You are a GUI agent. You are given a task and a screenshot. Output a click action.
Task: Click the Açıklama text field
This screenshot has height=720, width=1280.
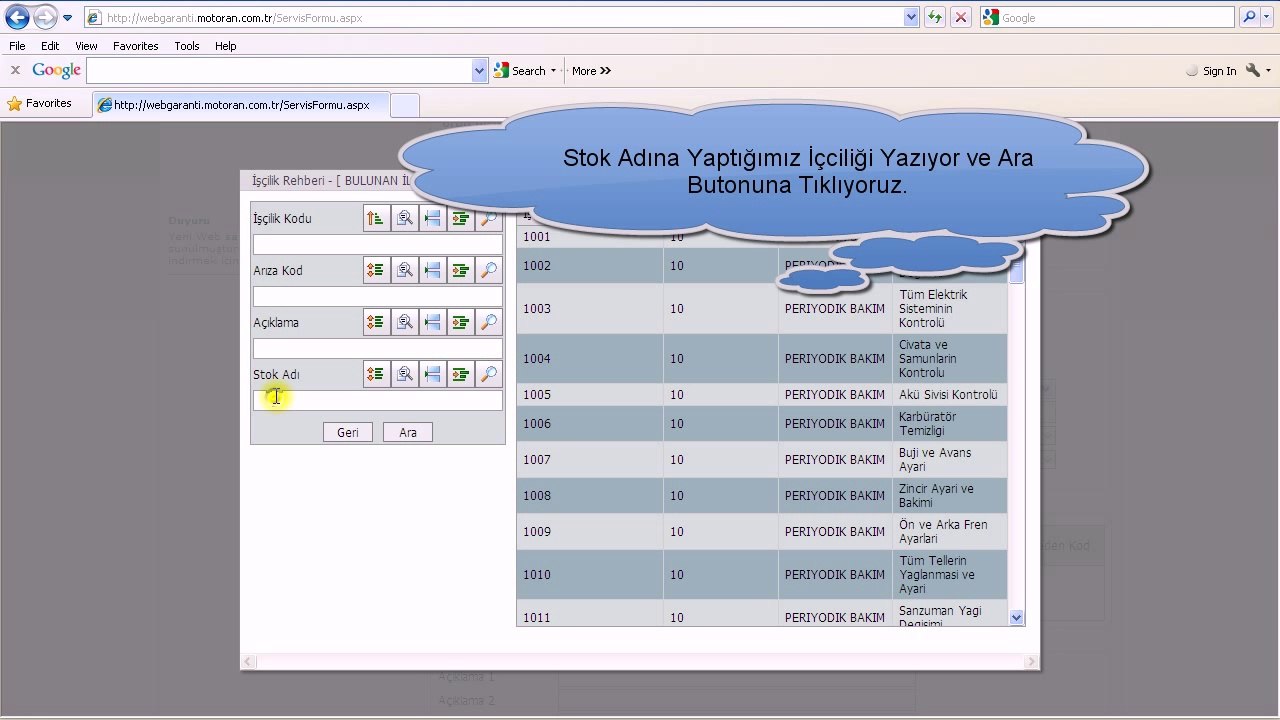coord(378,347)
